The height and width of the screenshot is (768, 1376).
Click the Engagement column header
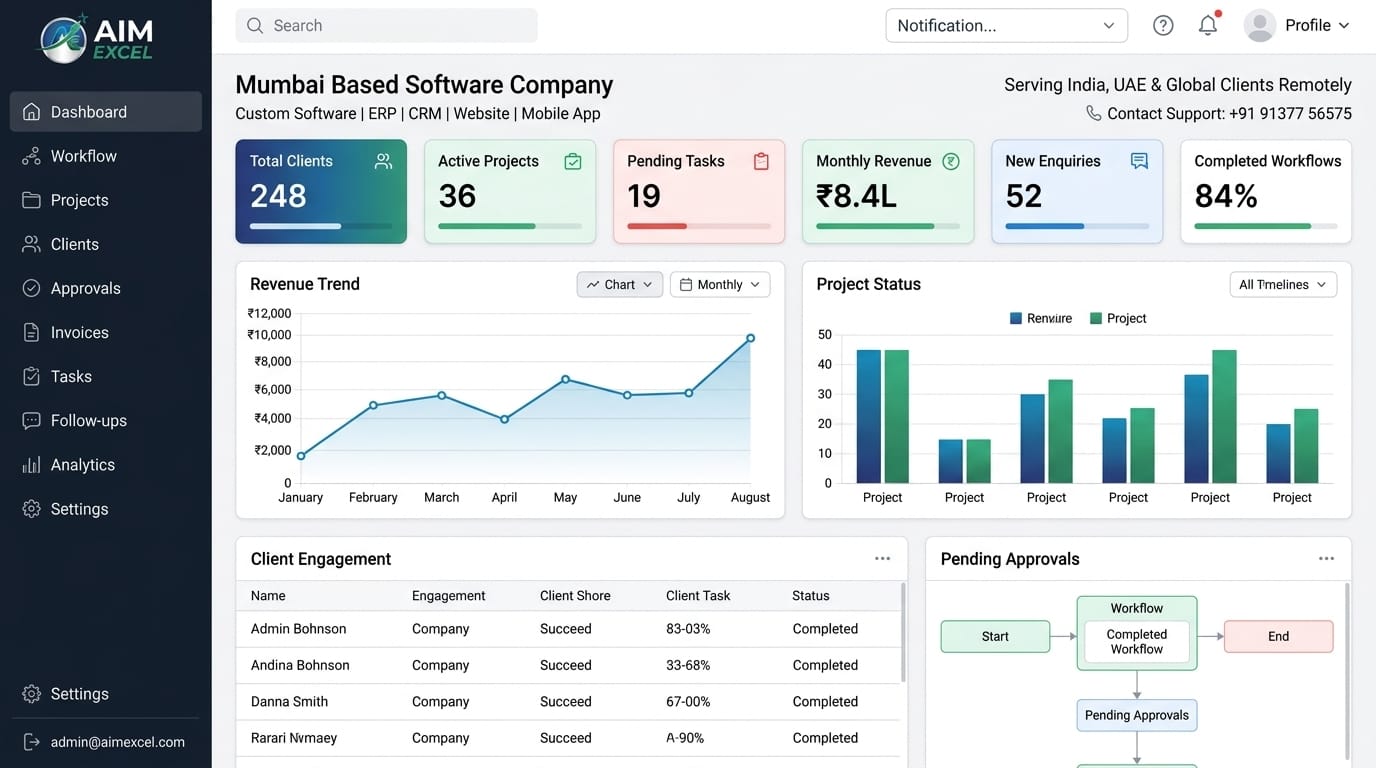click(x=448, y=595)
